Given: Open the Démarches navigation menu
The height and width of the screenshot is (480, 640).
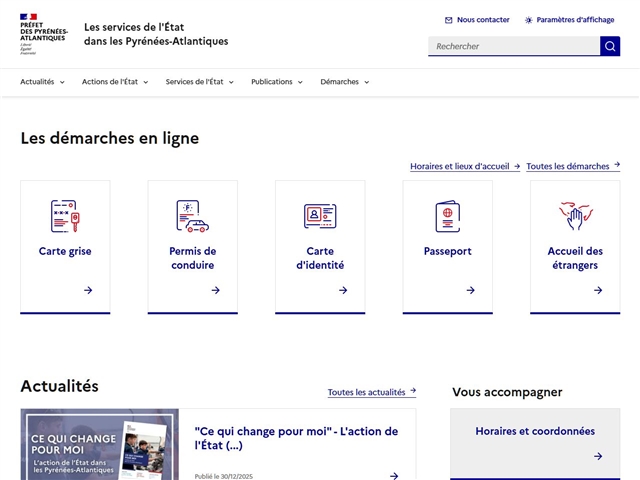Looking at the screenshot, I should [x=345, y=82].
